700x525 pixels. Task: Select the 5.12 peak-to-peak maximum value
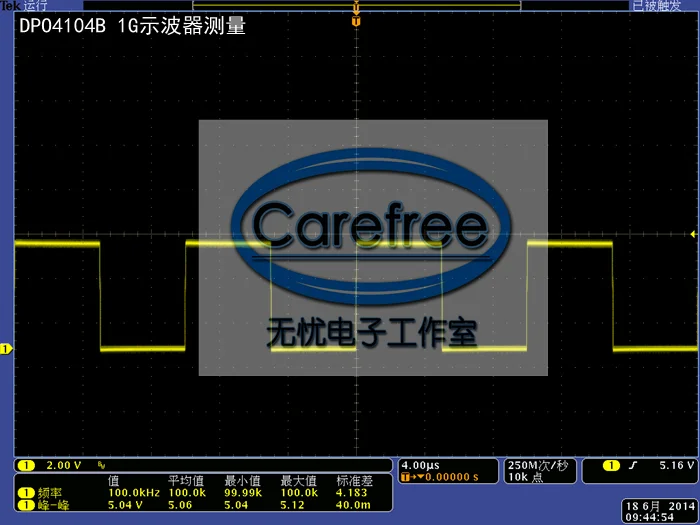click(x=292, y=505)
